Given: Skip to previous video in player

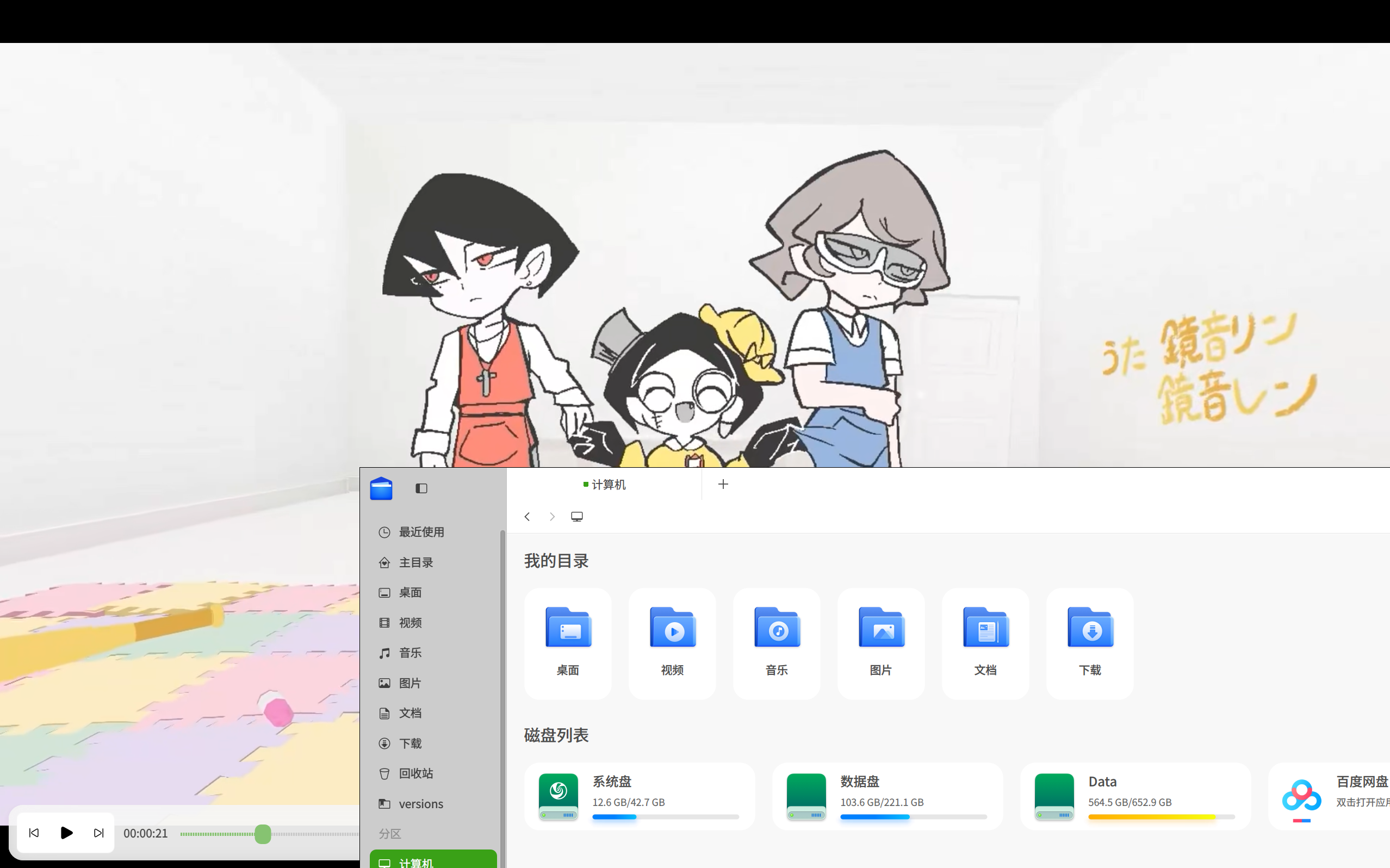Looking at the screenshot, I should [x=34, y=833].
